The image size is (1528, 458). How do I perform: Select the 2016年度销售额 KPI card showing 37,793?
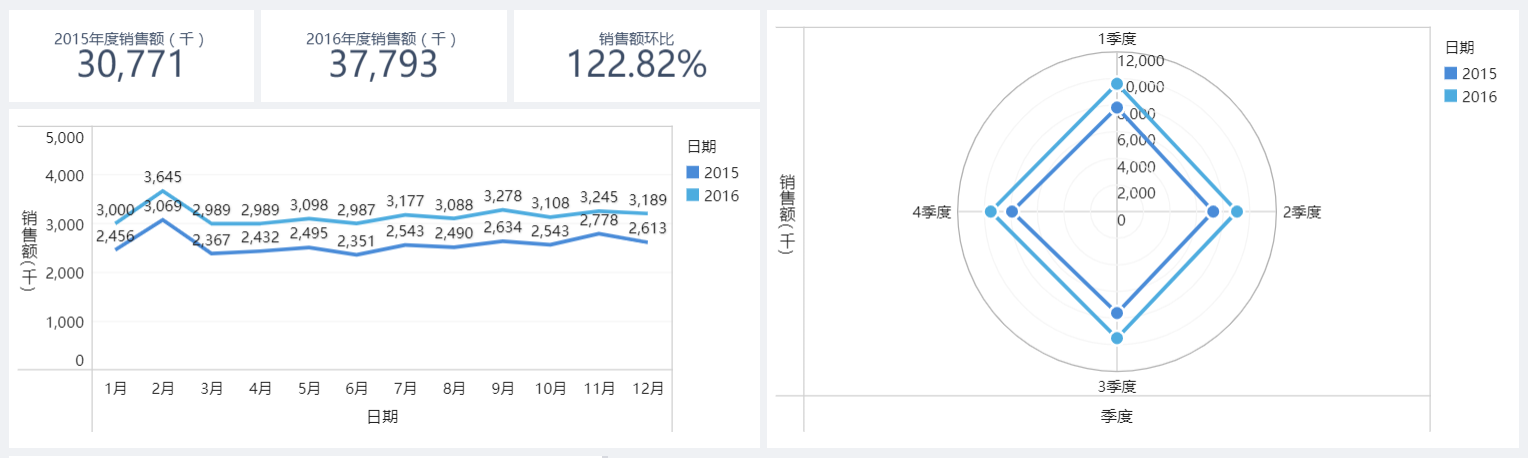(384, 56)
